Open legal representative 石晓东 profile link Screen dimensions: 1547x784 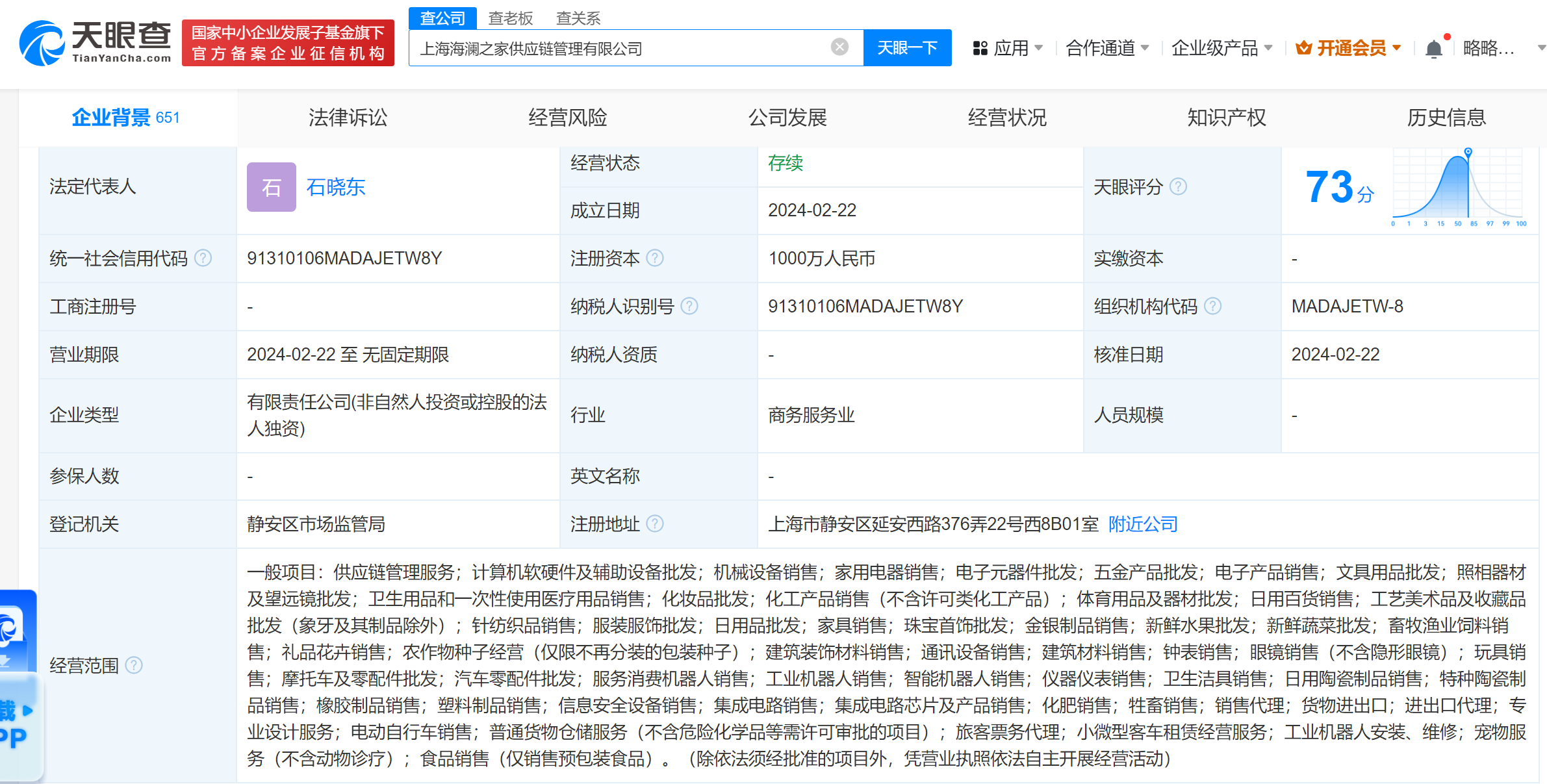[336, 188]
